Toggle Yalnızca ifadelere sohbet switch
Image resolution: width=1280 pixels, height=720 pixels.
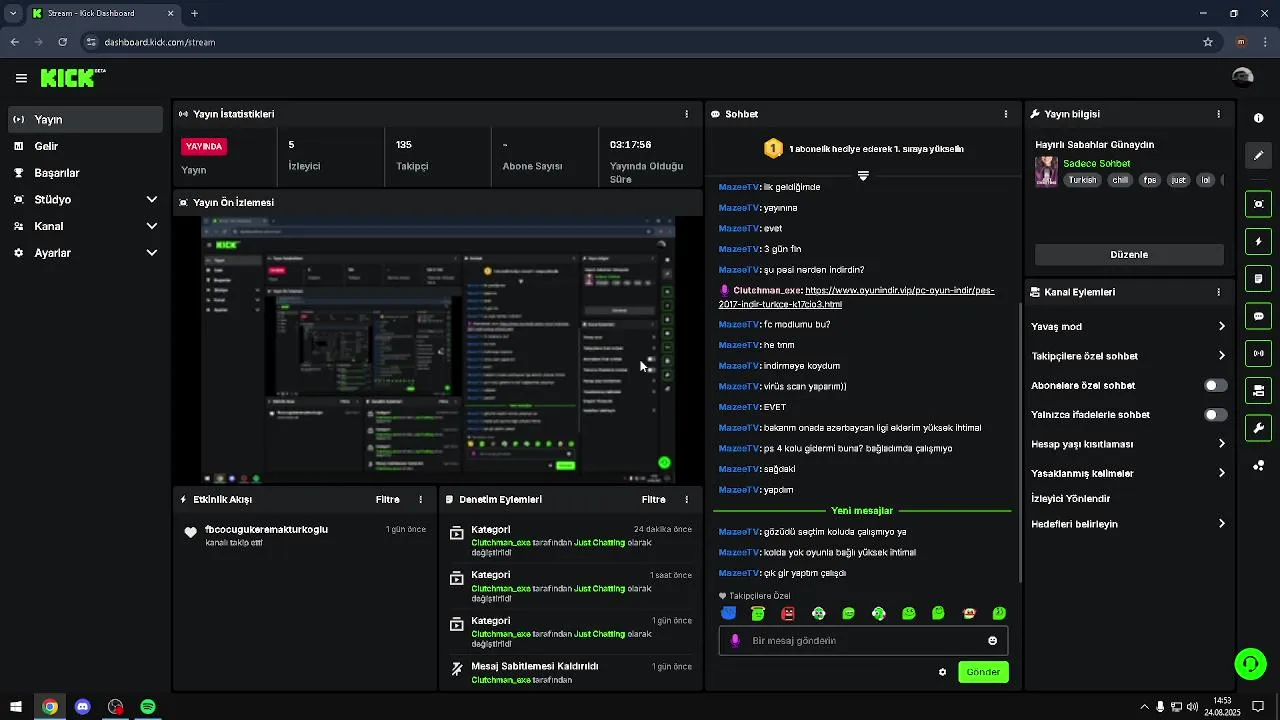1215,414
